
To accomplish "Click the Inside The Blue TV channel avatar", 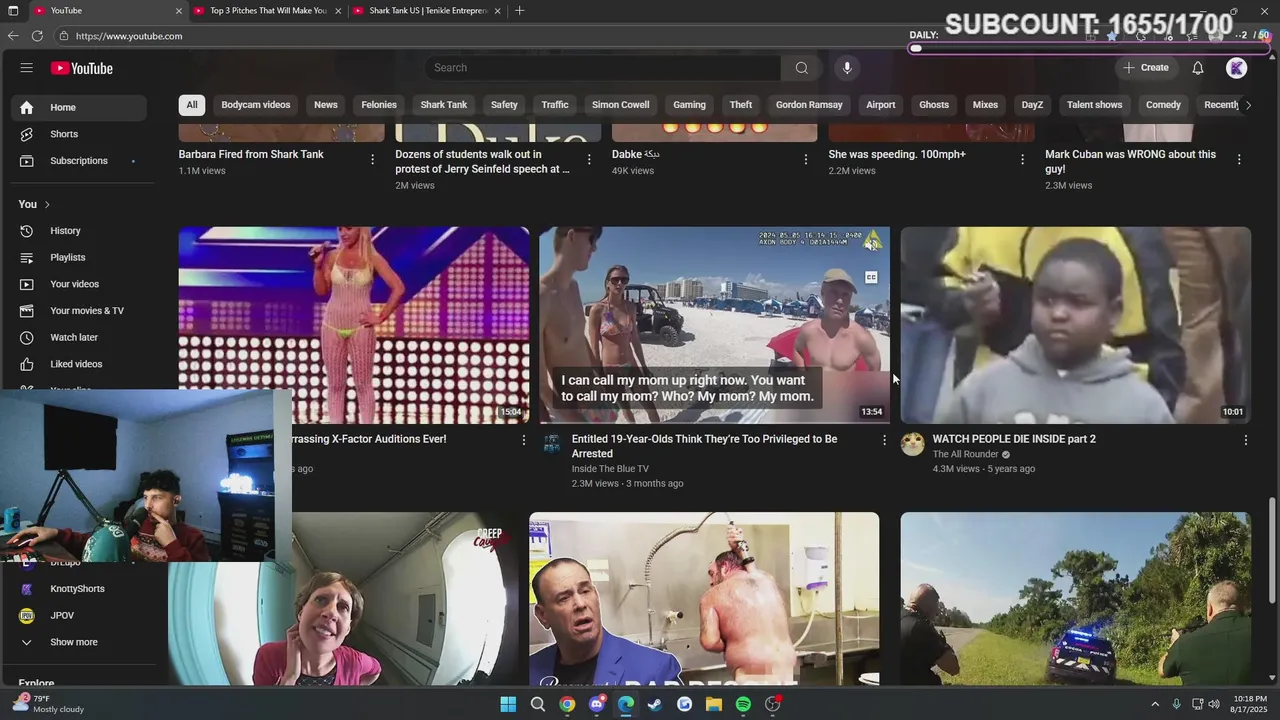I will (551, 444).
